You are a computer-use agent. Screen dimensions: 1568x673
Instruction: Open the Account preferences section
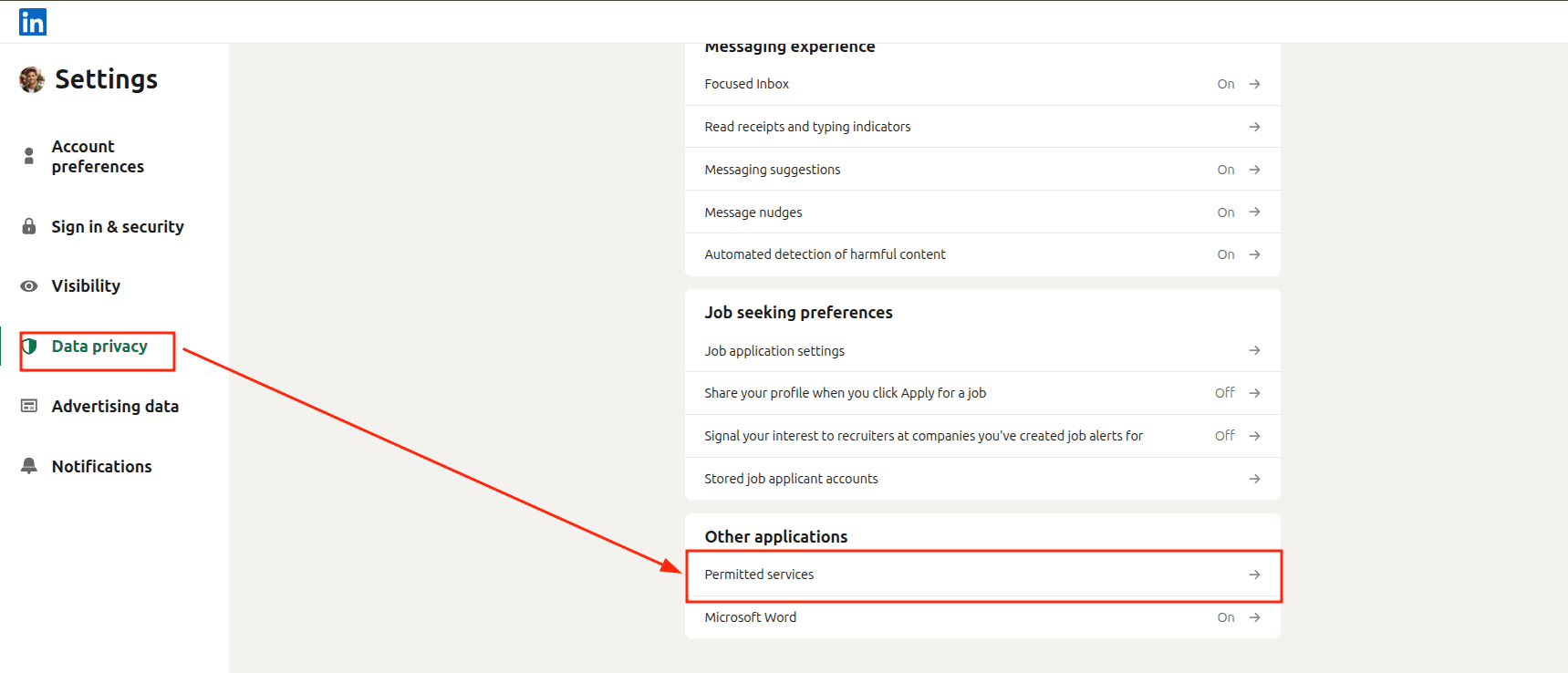pos(98,157)
